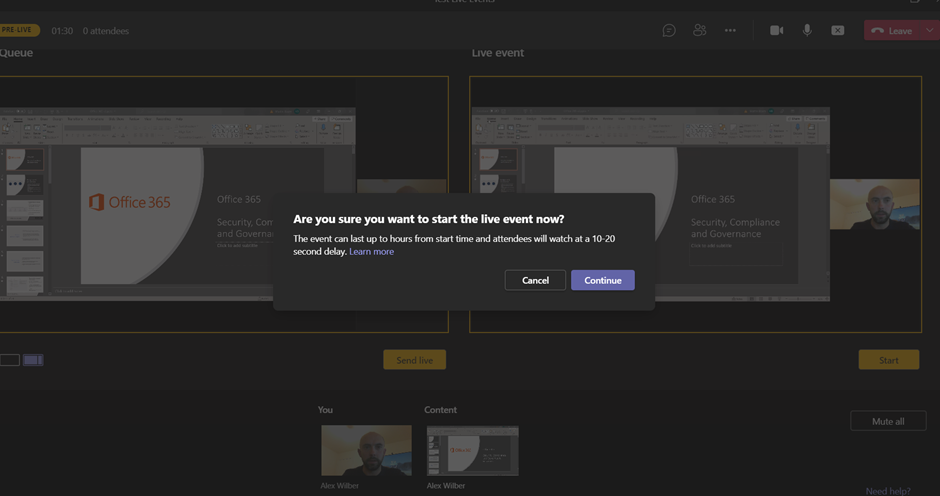
Task: Click the Mute all button
Action: click(887, 421)
